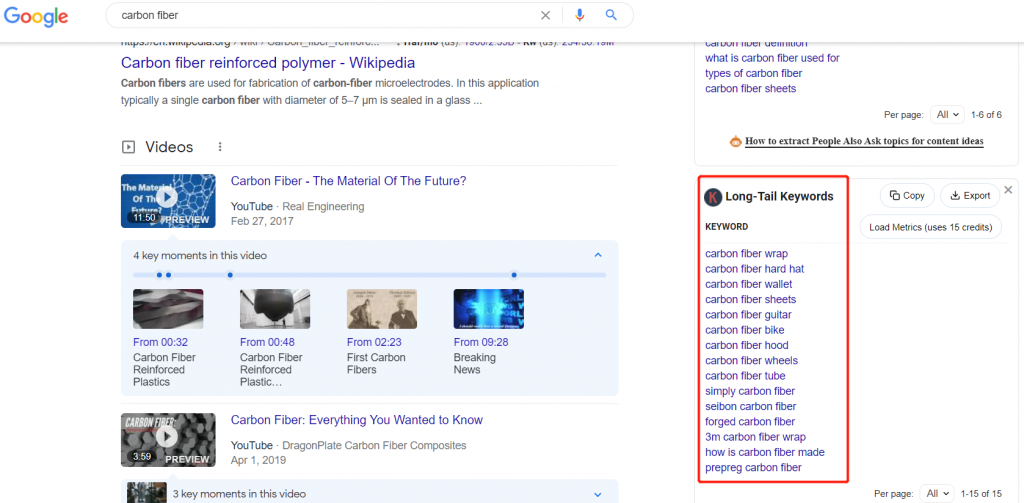Close the Long-Tail Keywords panel

[1008, 190]
